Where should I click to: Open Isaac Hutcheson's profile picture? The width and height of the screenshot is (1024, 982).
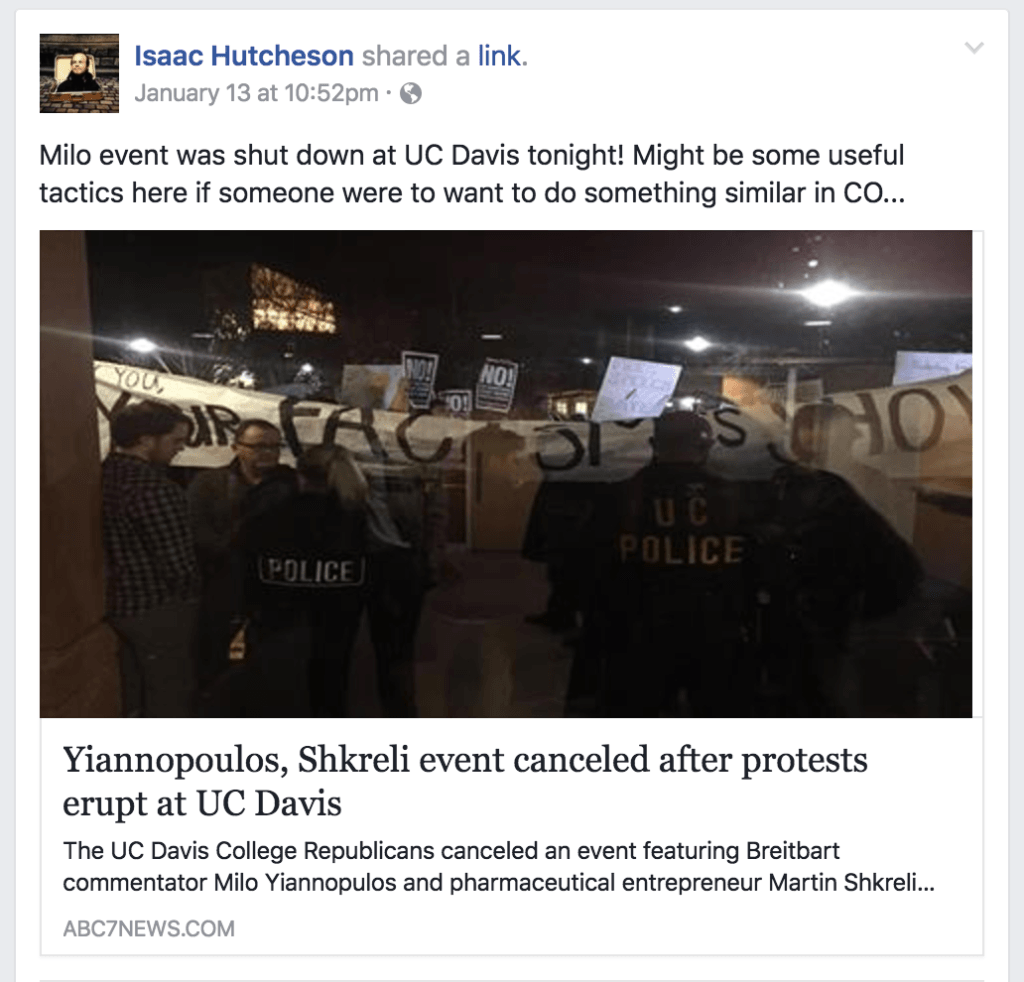(x=79, y=73)
